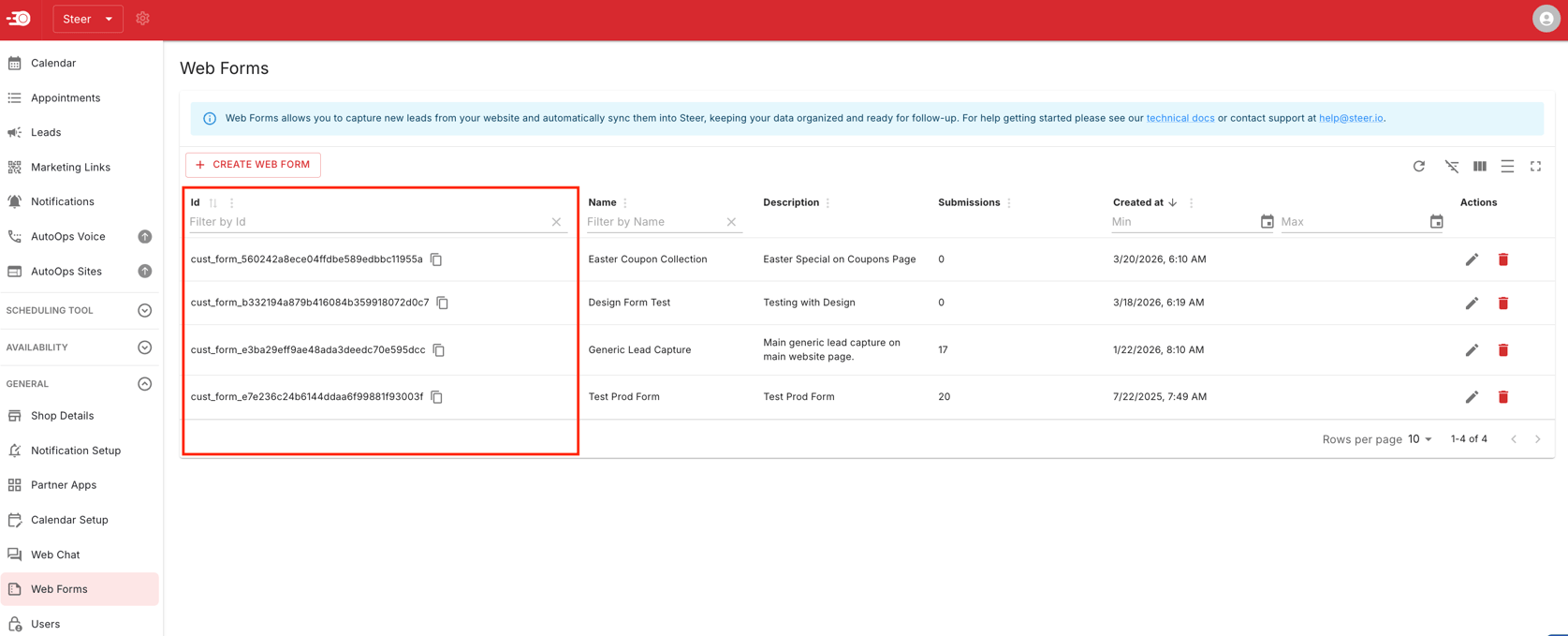Click upgrade arrow next to AutoOps Sites
Viewport: 1568px width, 636px height.
tap(145, 271)
